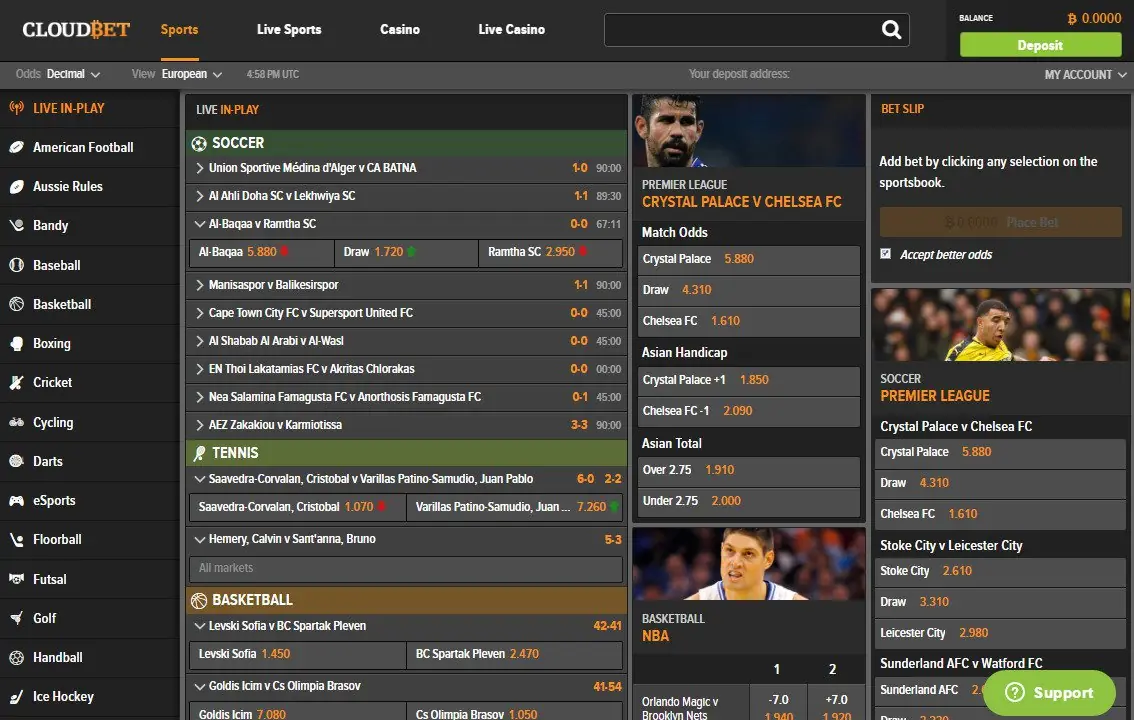
Task: Click the Ice Hockey stick icon
Action: pyautogui.click(x=17, y=697)
